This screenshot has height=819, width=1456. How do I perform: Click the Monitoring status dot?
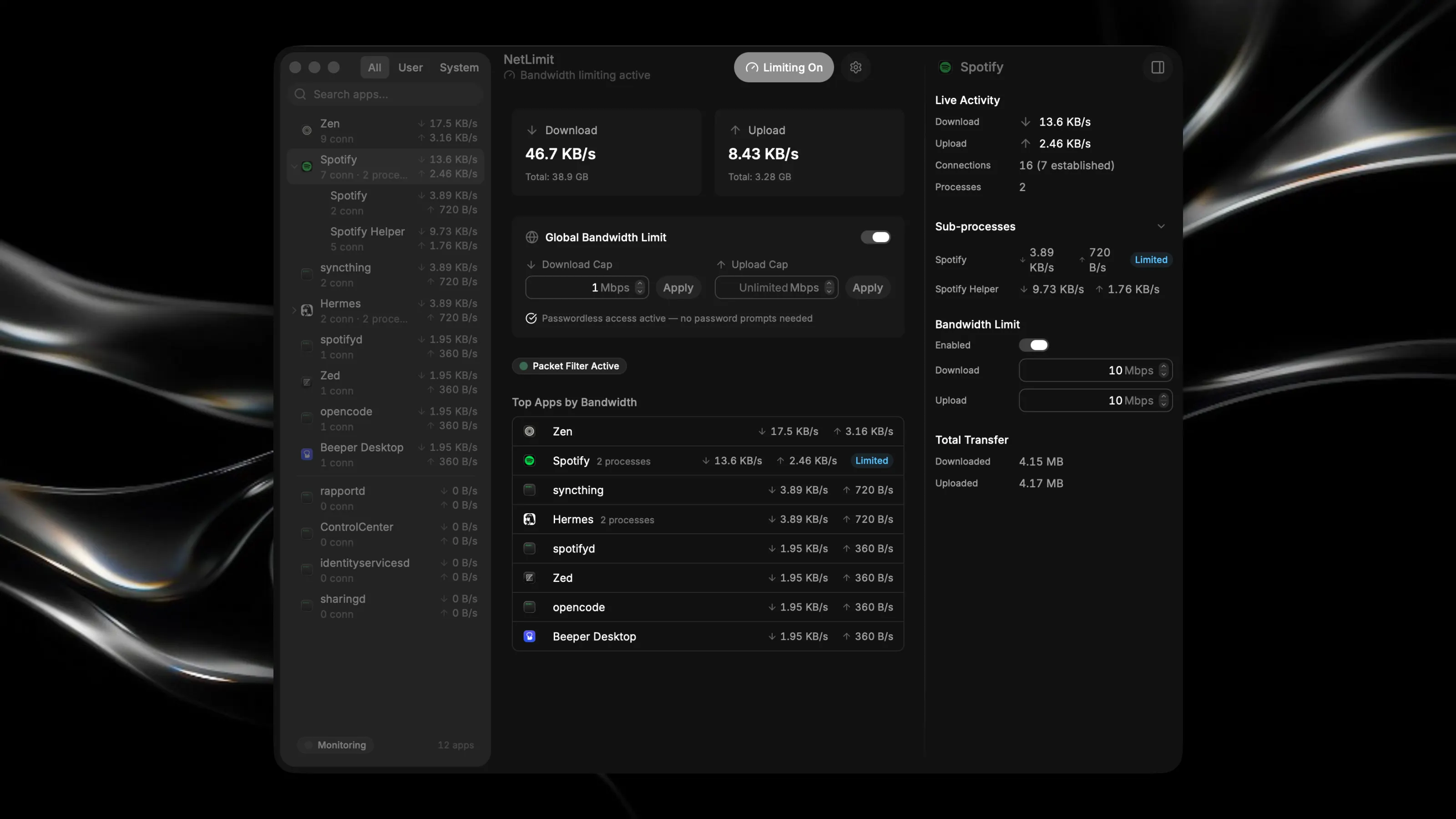coord(308,745)
